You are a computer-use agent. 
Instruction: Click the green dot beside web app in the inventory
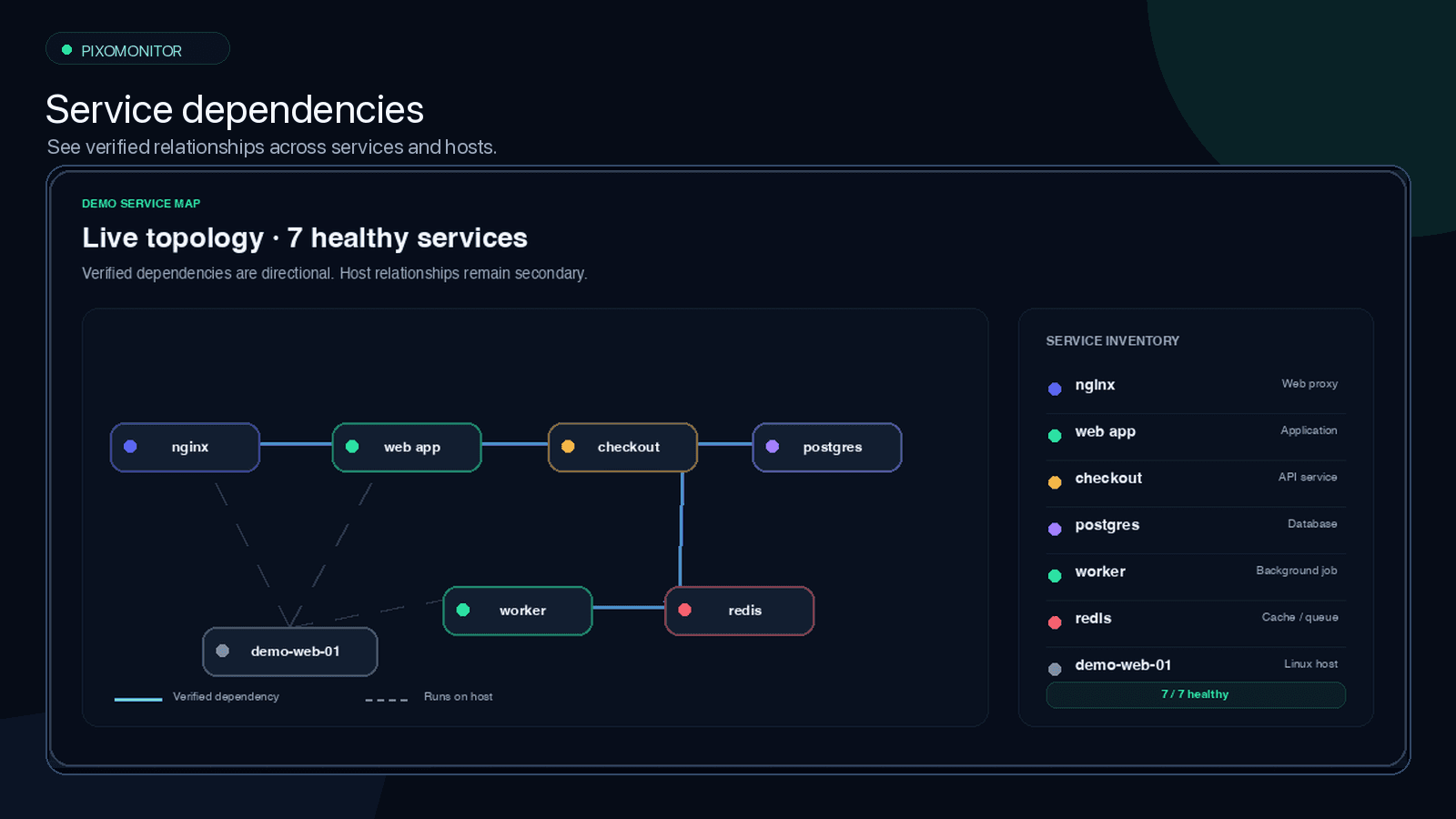[x=1055, y=436]
